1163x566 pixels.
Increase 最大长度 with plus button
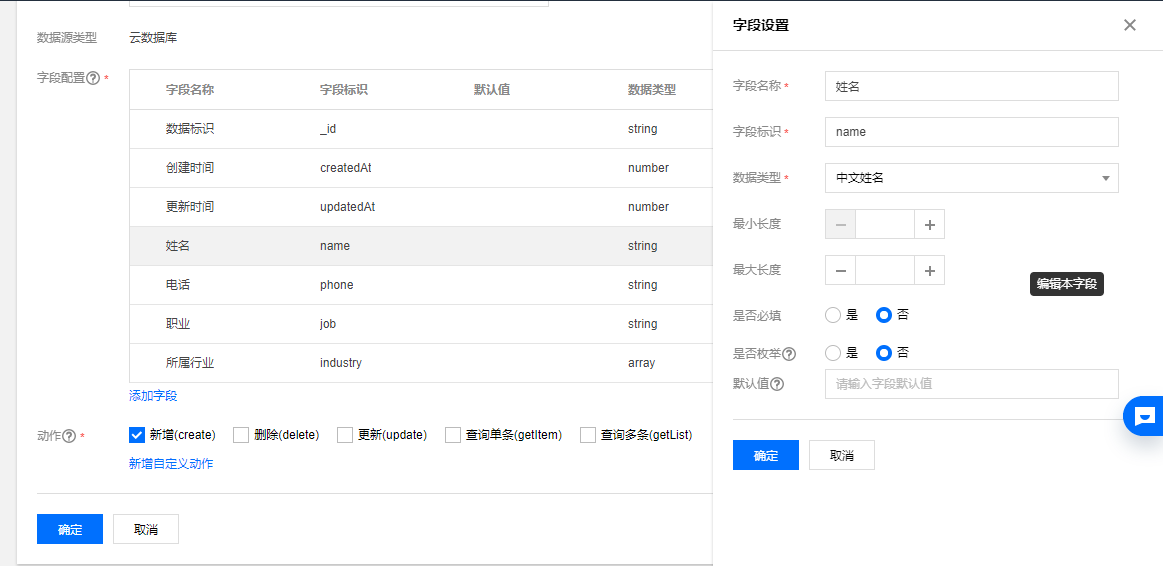(x=929, y=270)
